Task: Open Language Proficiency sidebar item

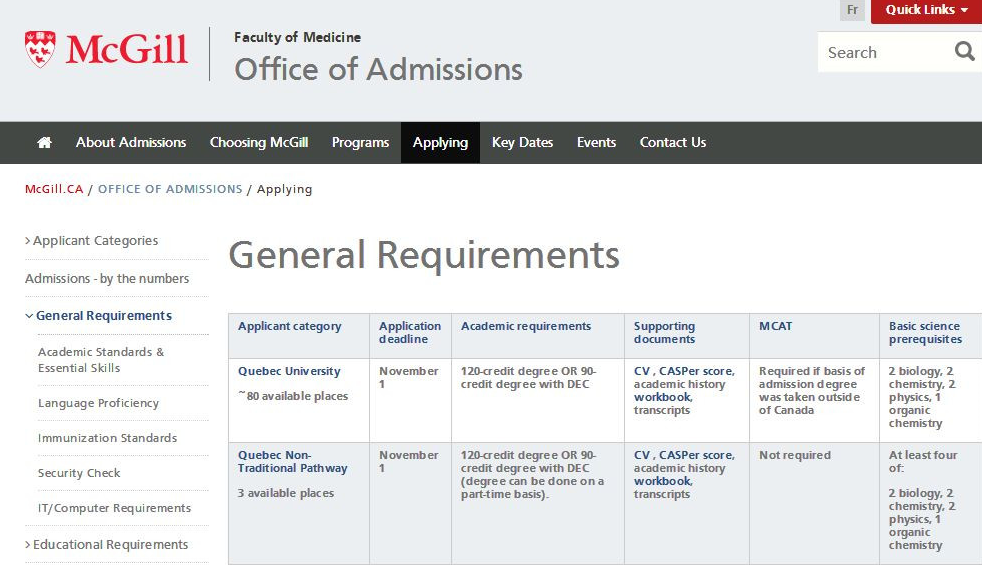Action: tap(98, 403)
